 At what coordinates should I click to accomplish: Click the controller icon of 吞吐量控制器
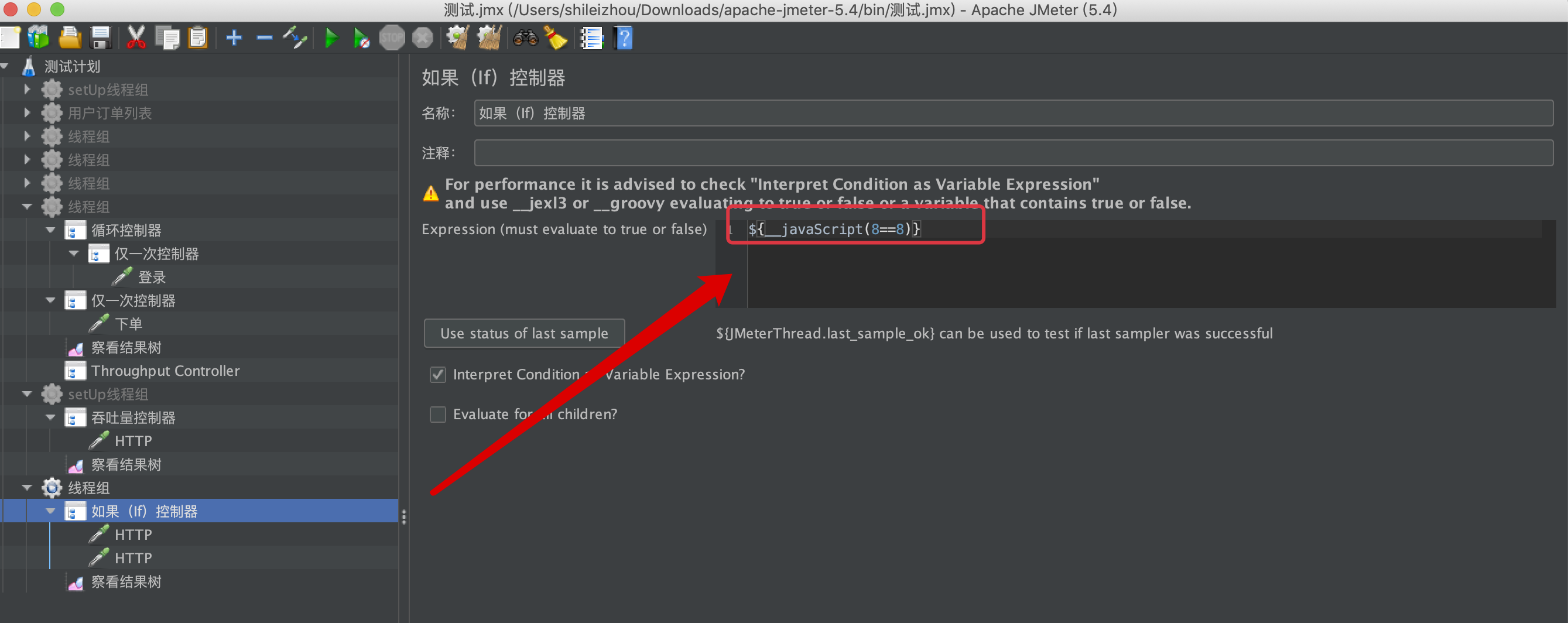(x=75, y=417)
